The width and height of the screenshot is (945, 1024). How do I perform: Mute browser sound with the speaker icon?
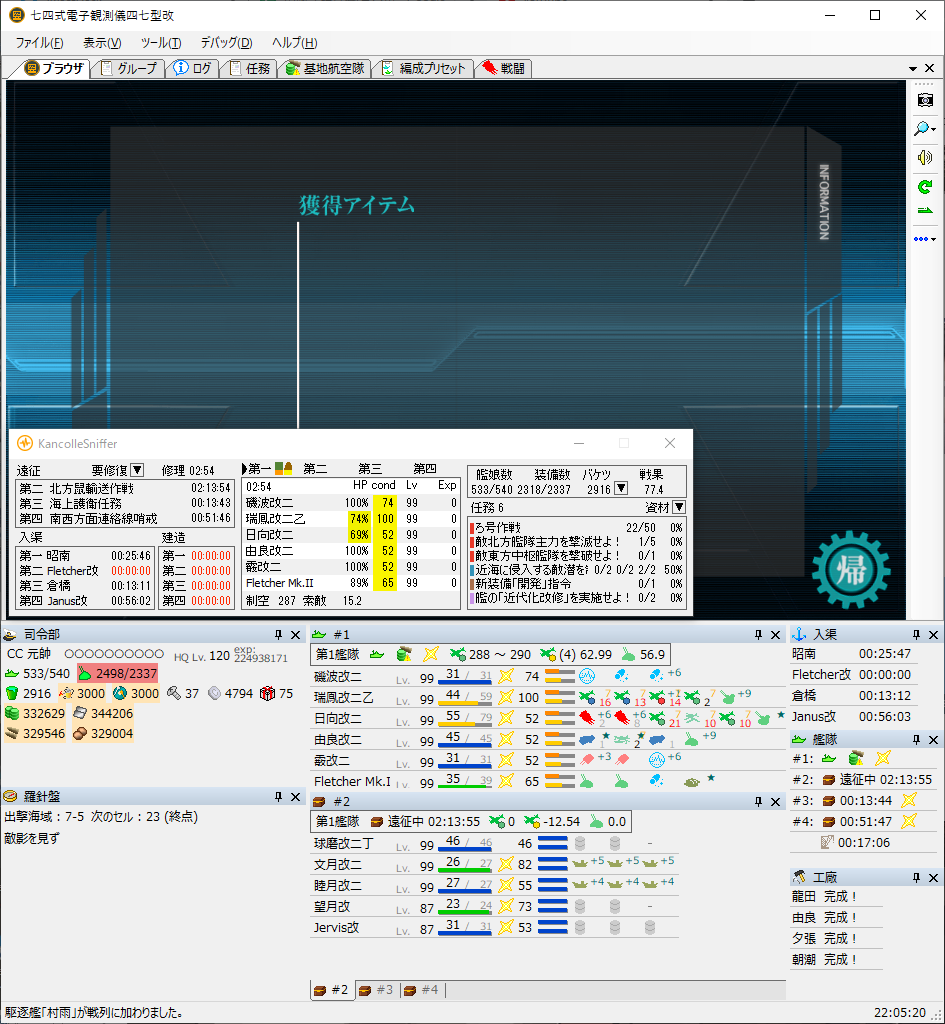coord(925,157)
